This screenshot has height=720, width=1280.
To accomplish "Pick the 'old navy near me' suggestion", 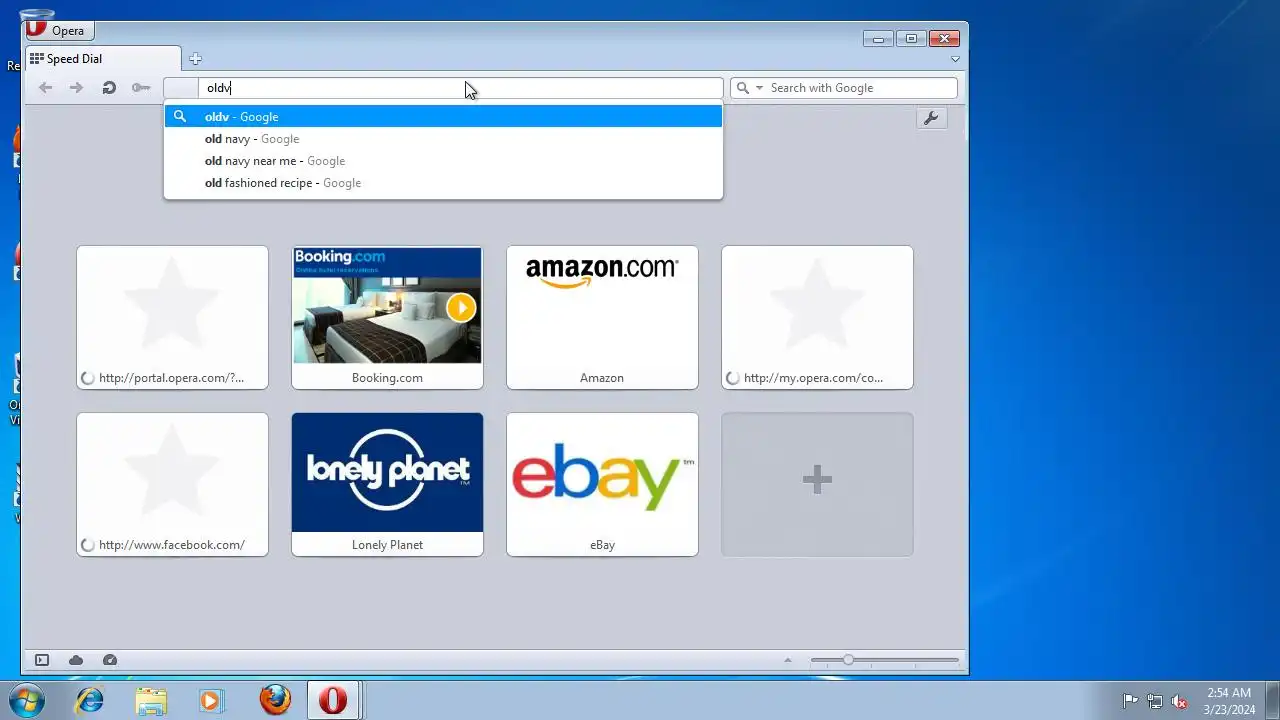I will (443, 161).
